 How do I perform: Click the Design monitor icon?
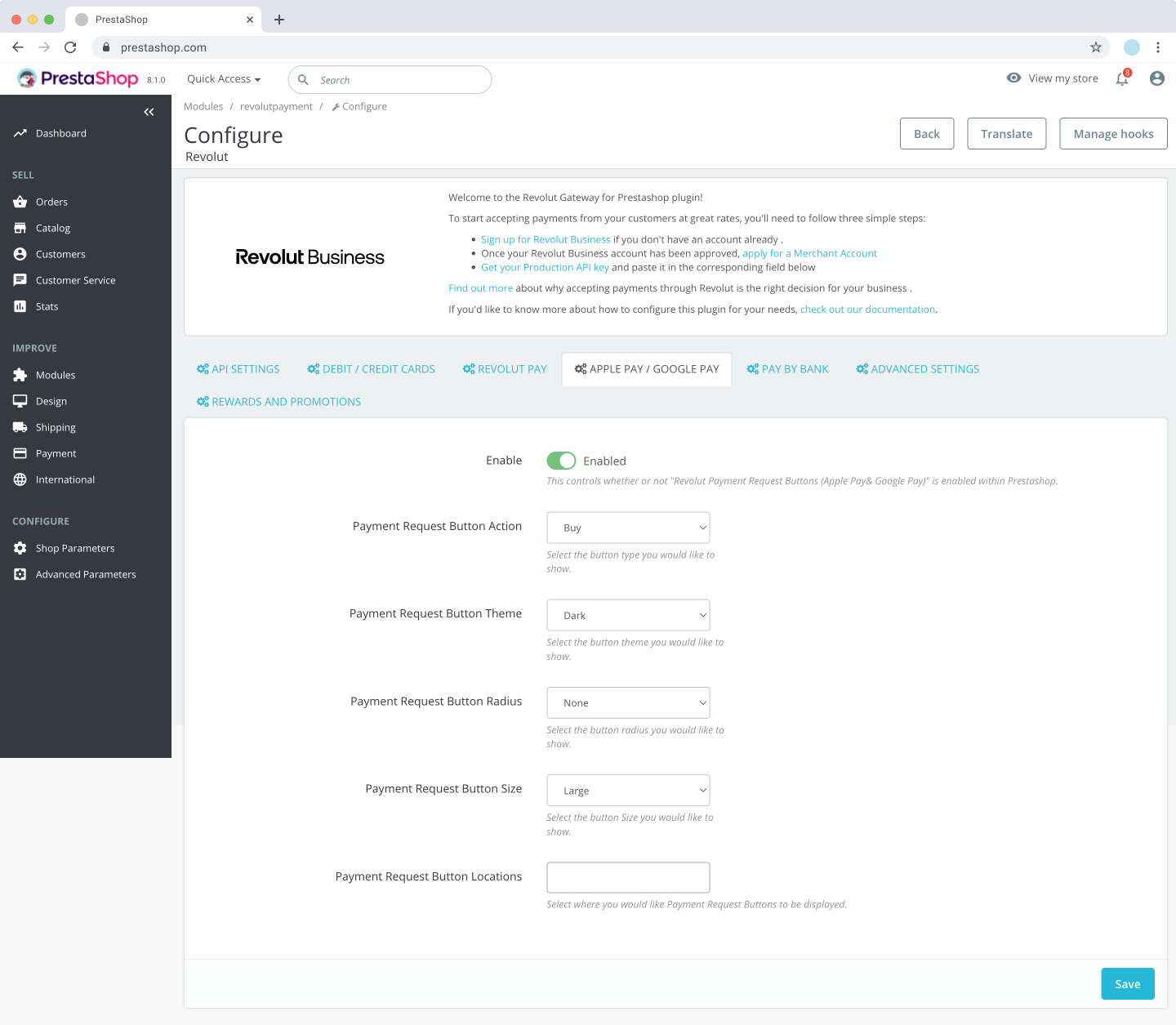(x=20, y=401)
